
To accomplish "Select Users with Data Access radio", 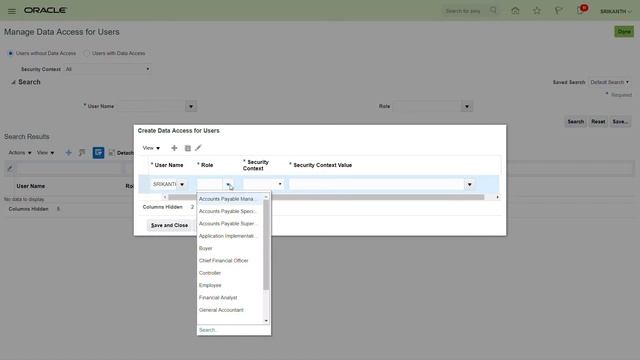I will point(87,53).
